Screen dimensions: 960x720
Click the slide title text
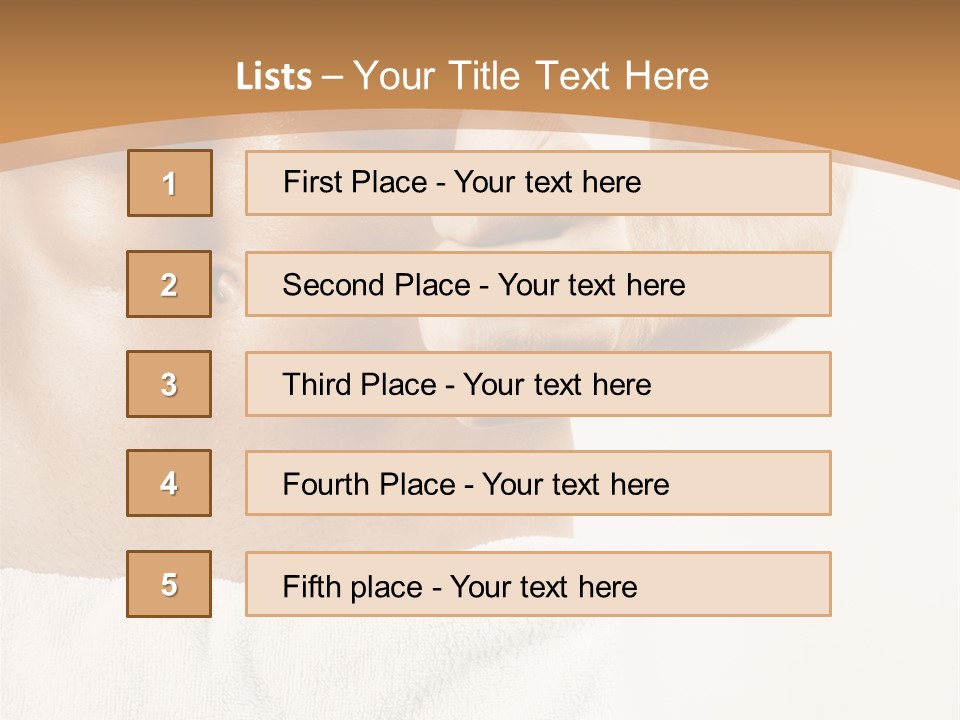click(x=472, y=76)
